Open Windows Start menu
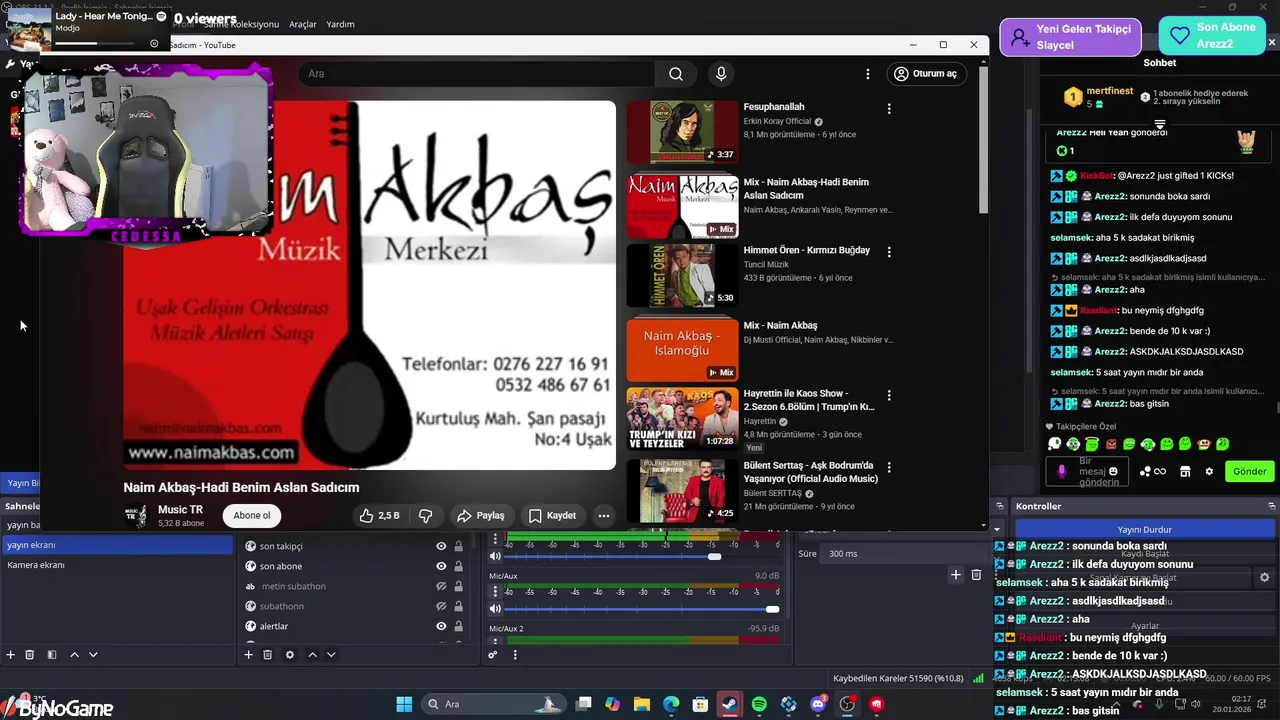Screen dimensions: 1280x720 tap(404, 704)
